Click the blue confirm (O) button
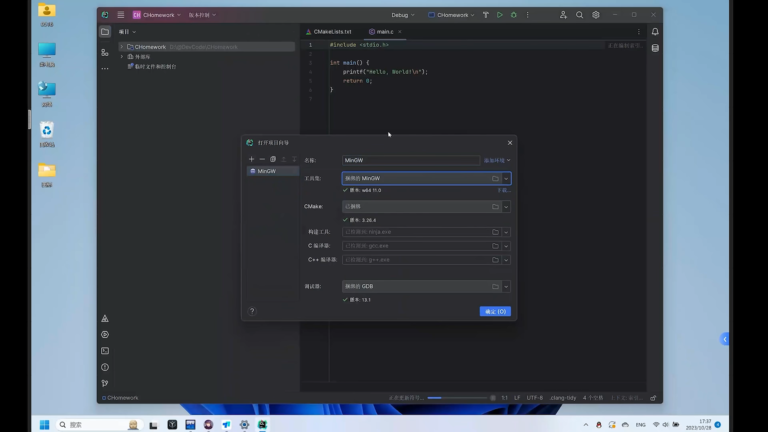 495,312
